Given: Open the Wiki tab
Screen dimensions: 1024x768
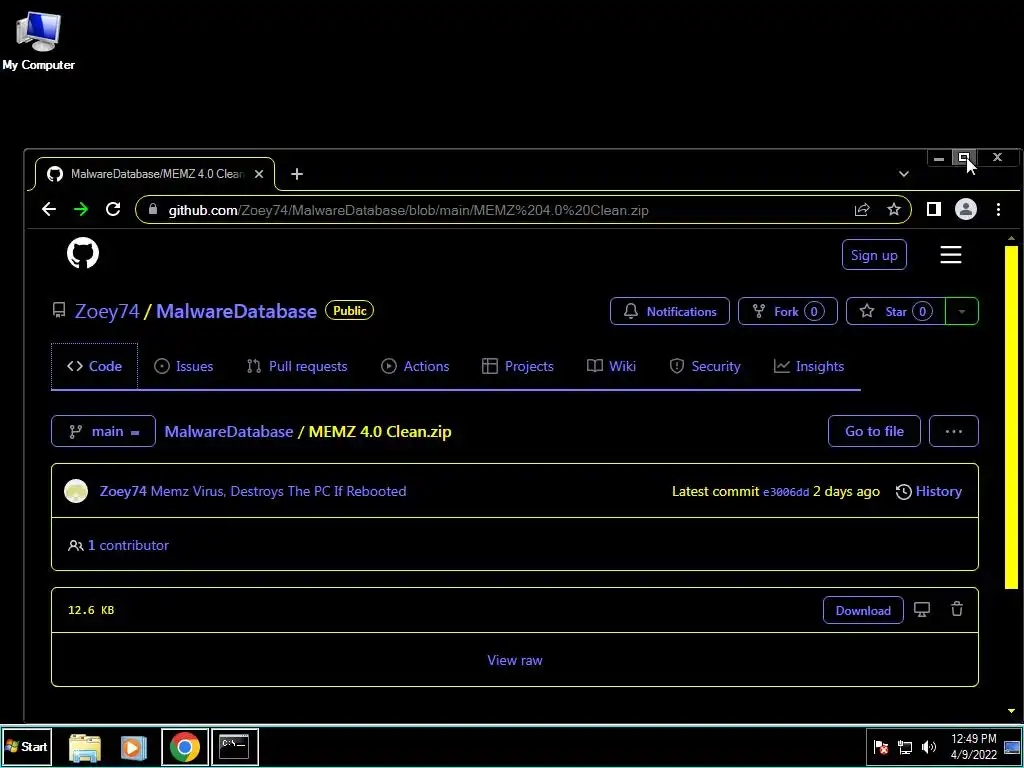Looking at the screenshot, I should coord(611,366).
